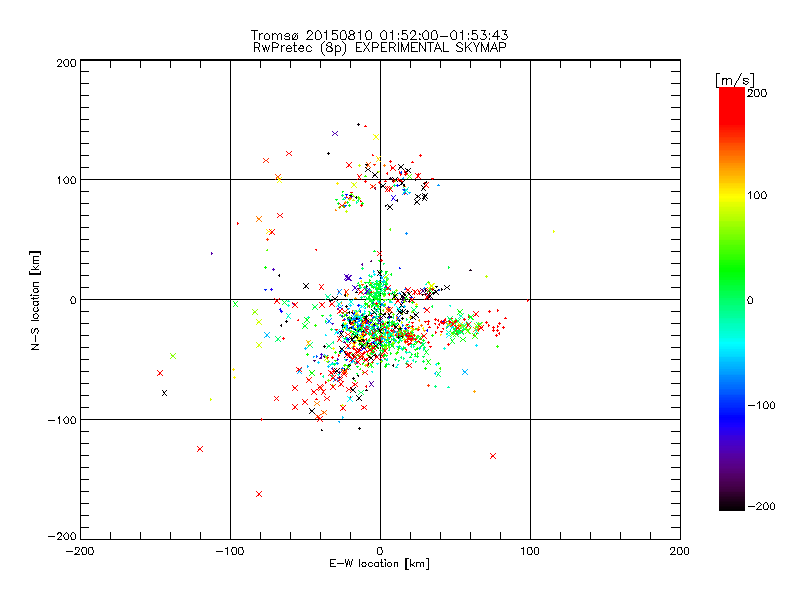Click the x-axis tick label '-200'

tap(80, 551)
